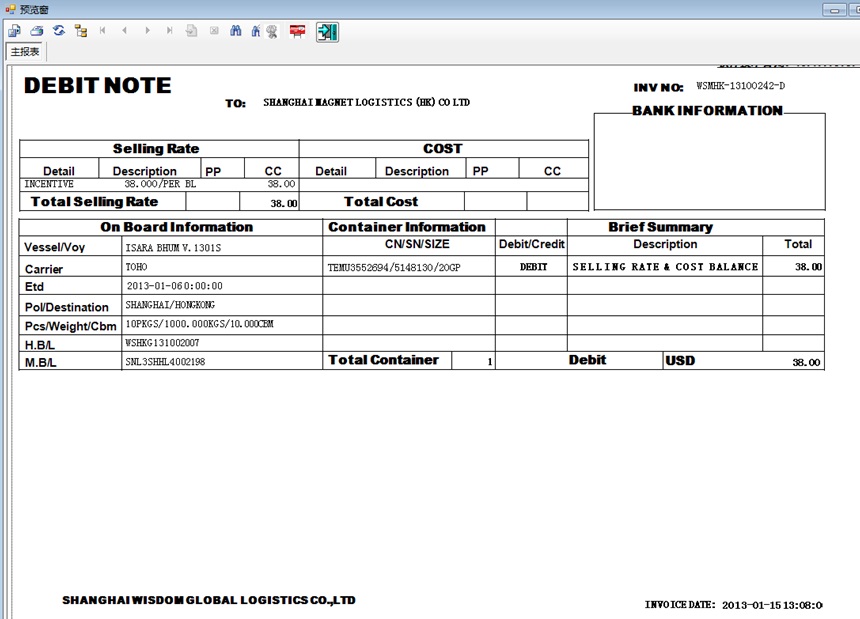Click the Selling Rate section header
Viewport: 860px width, 619px height.
click(x=156, y=149)
